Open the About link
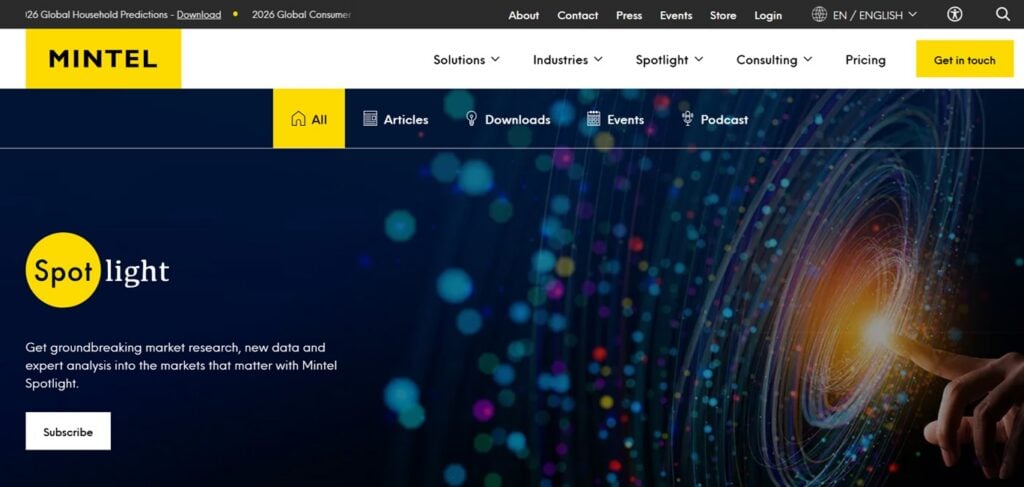 [524, 15]
